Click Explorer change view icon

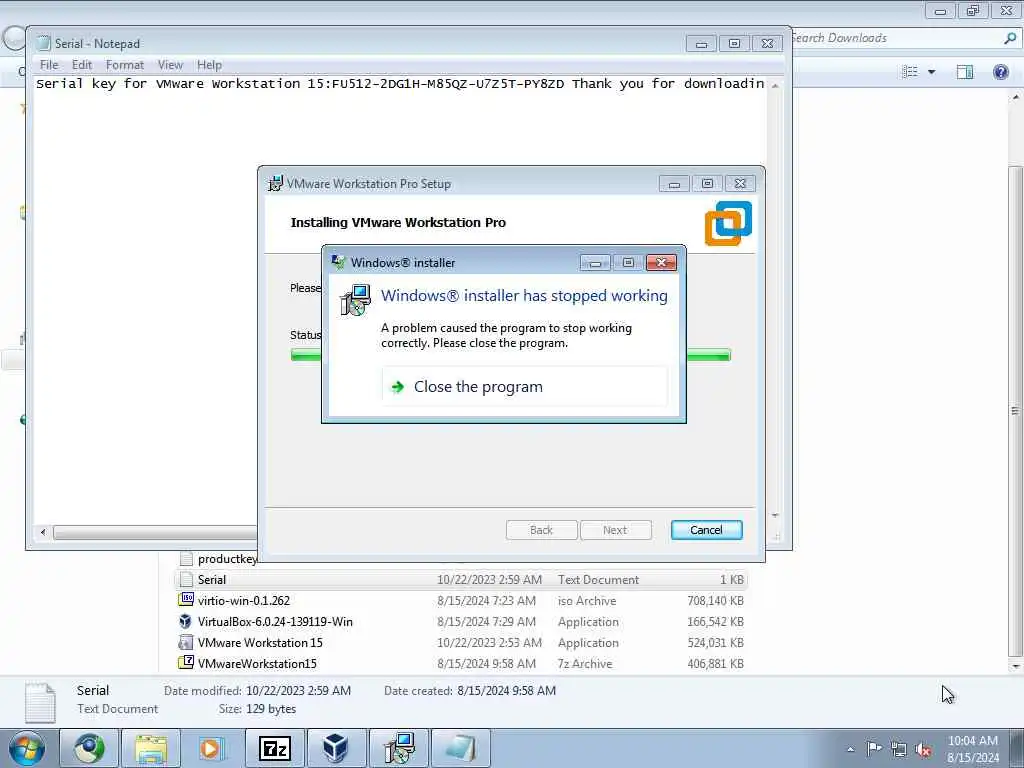tap(910, 72)
